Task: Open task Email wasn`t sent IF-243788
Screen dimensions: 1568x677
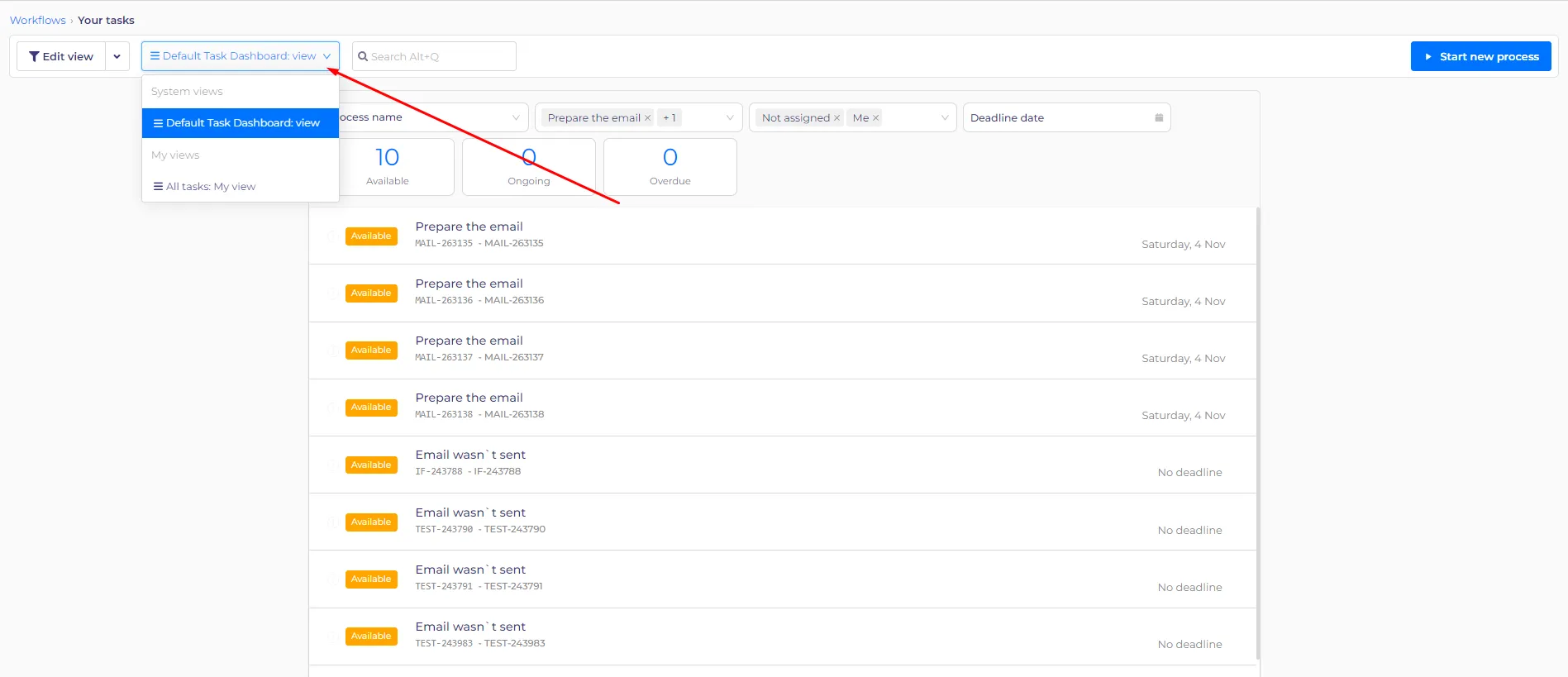Action: [x=782, y=465]
